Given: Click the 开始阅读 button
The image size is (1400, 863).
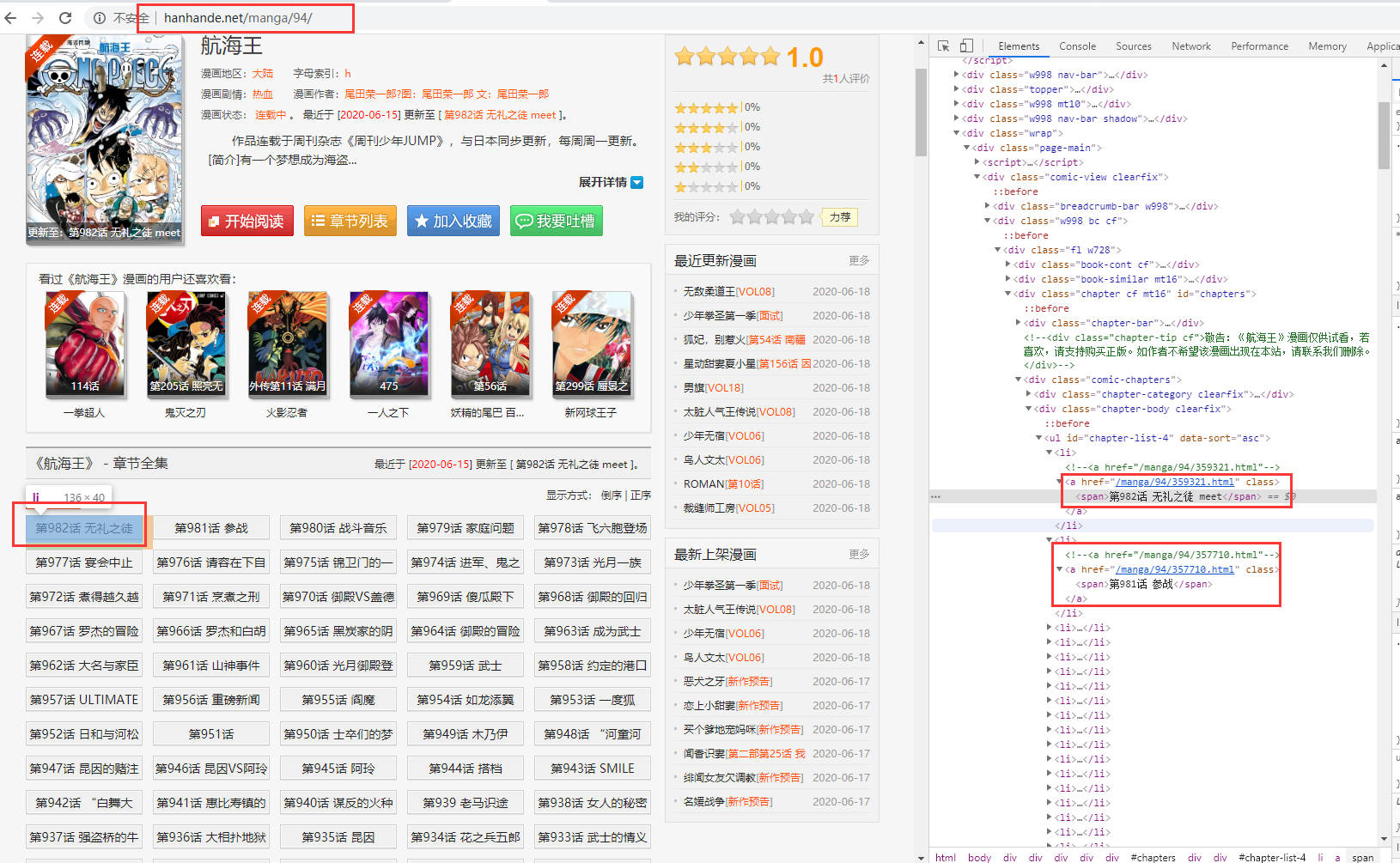Looking at the screenshot, I should pos(247,221).
